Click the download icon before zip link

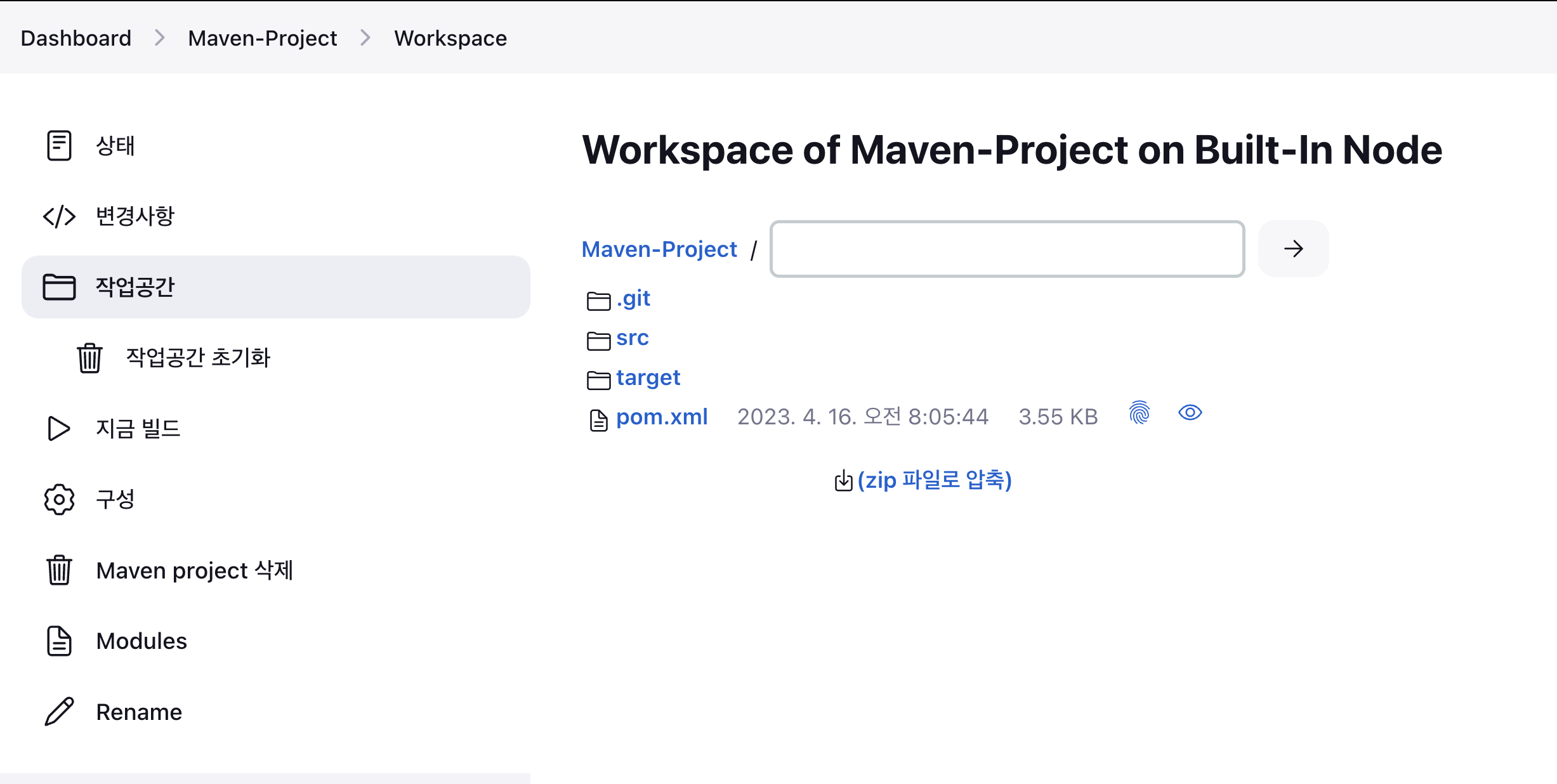[843, 481]
